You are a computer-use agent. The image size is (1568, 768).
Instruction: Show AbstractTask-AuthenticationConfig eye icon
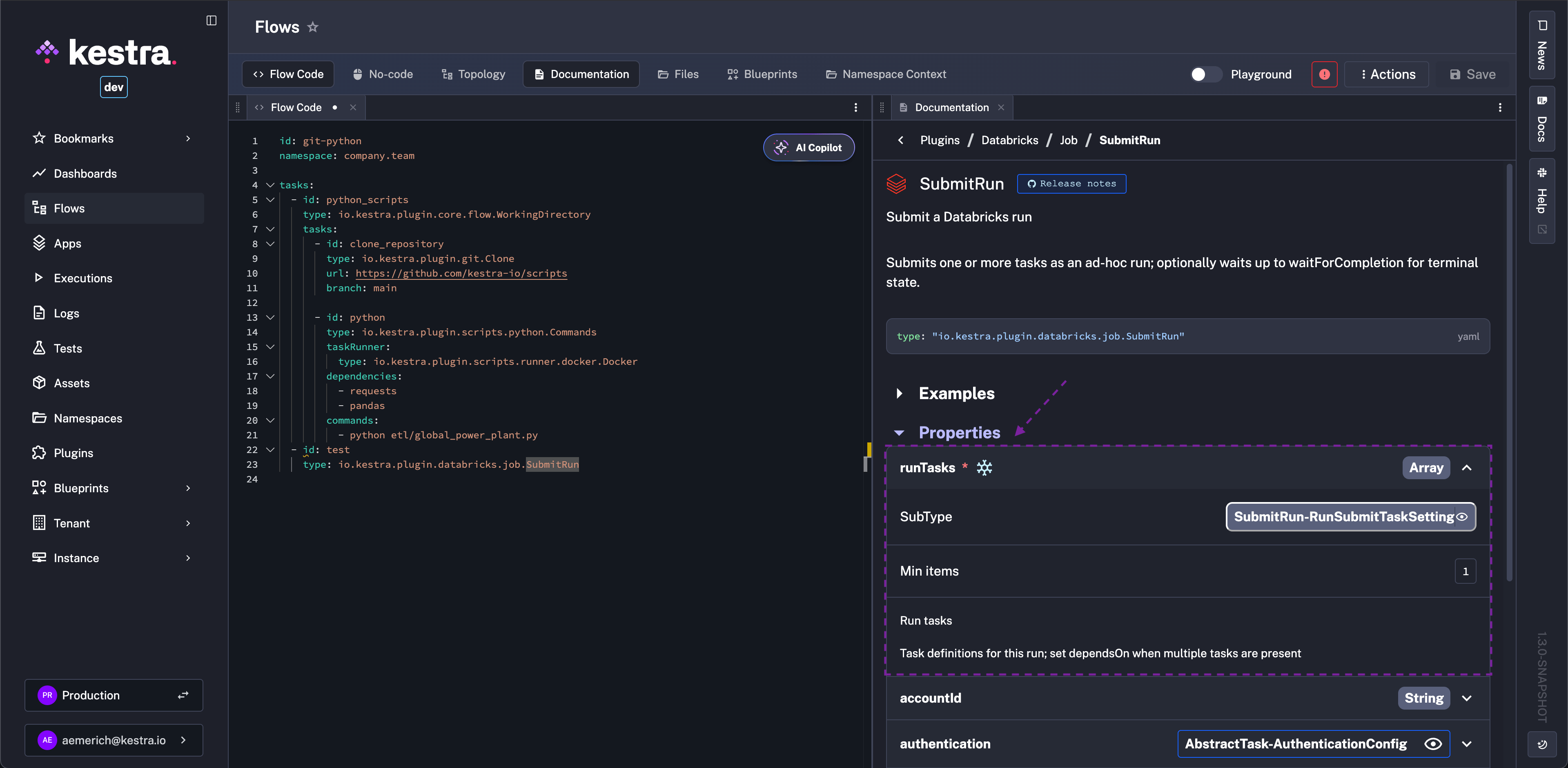tap(1433, 743)
